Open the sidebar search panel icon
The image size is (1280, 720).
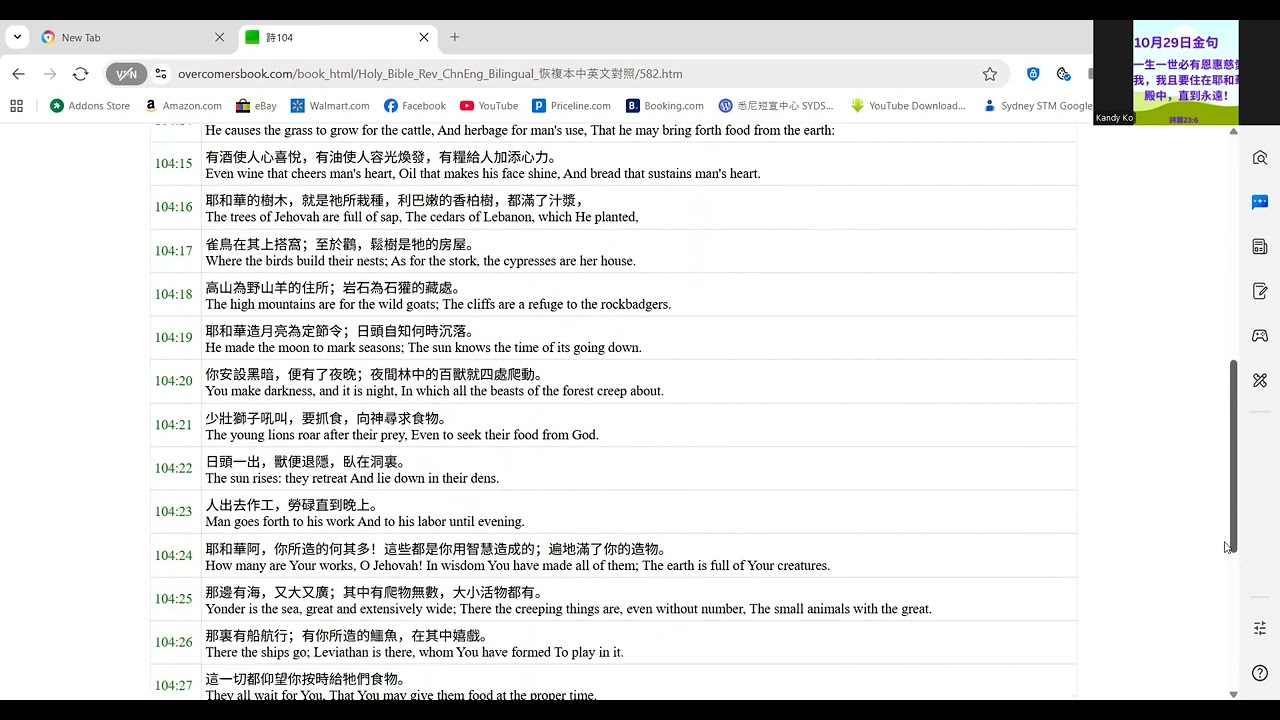[x=1260, y=158]
